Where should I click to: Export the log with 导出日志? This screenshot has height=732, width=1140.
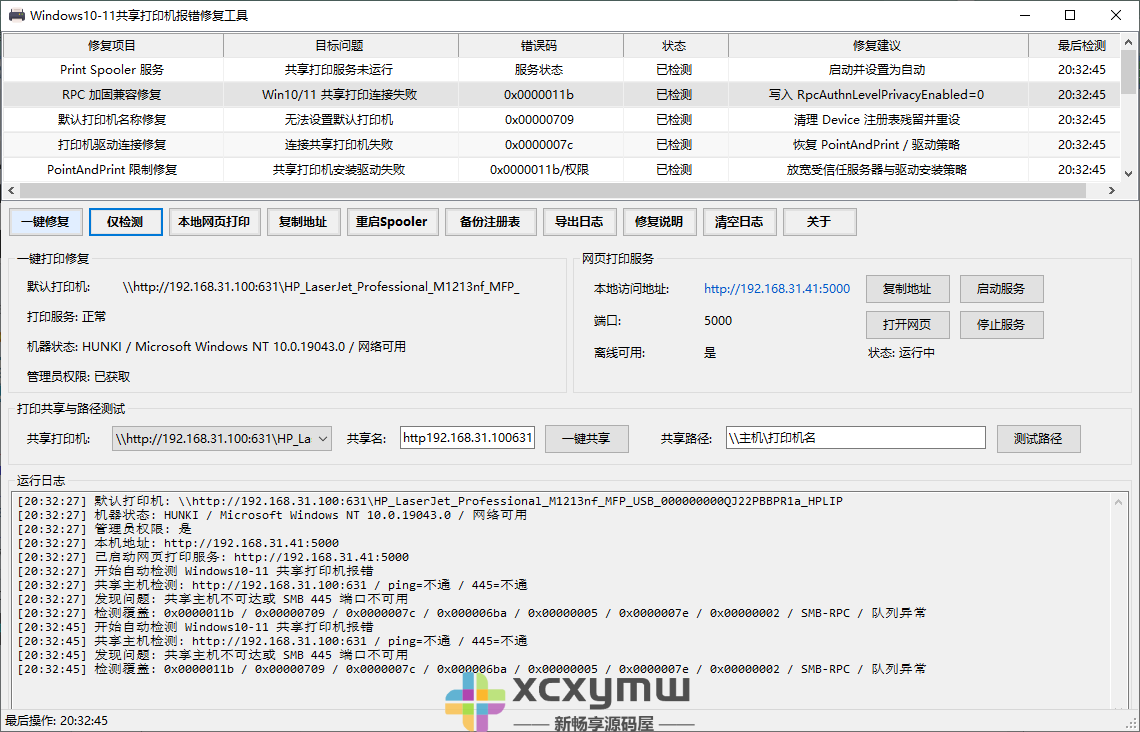tap(579, 222)
